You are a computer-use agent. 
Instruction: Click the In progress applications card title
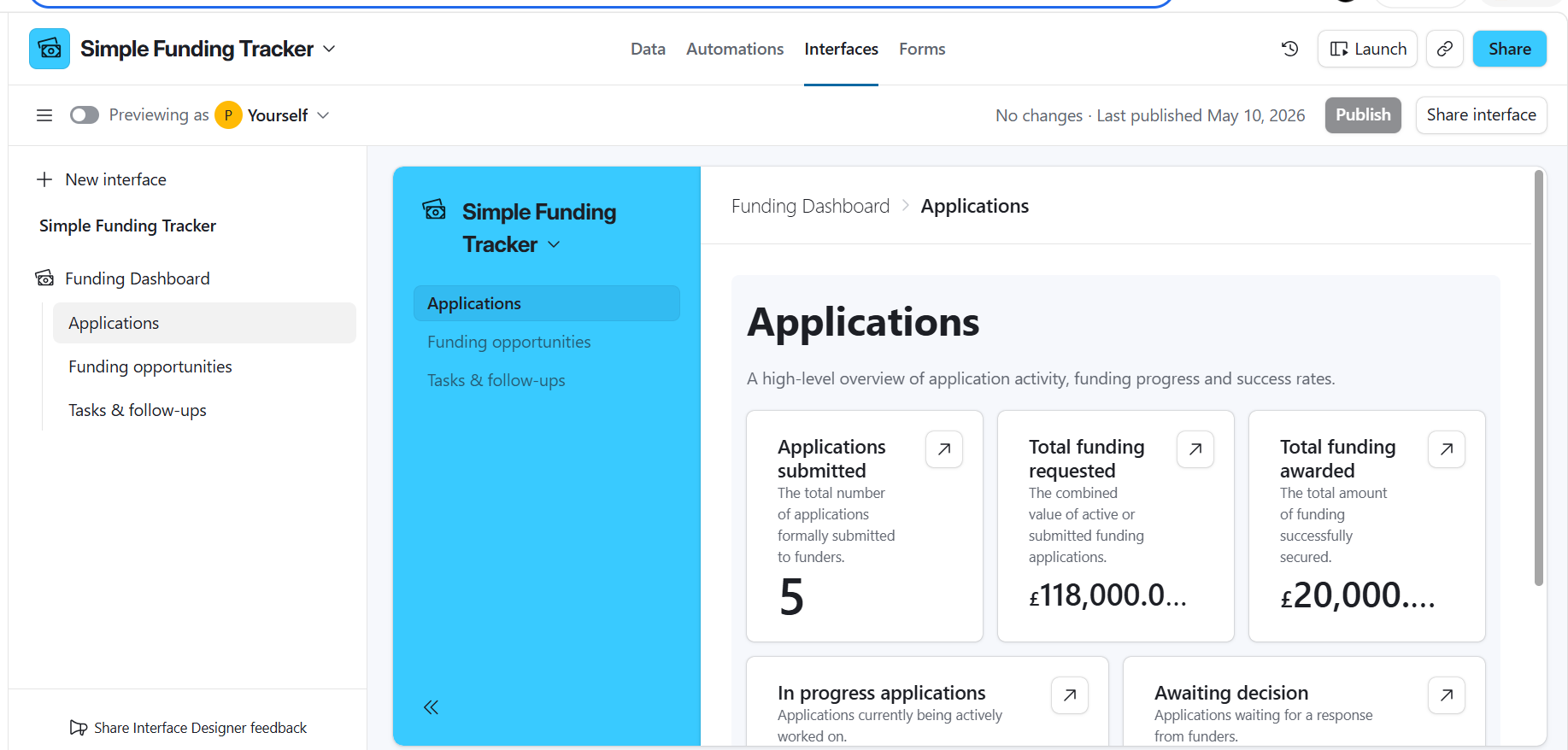point(881,693)
